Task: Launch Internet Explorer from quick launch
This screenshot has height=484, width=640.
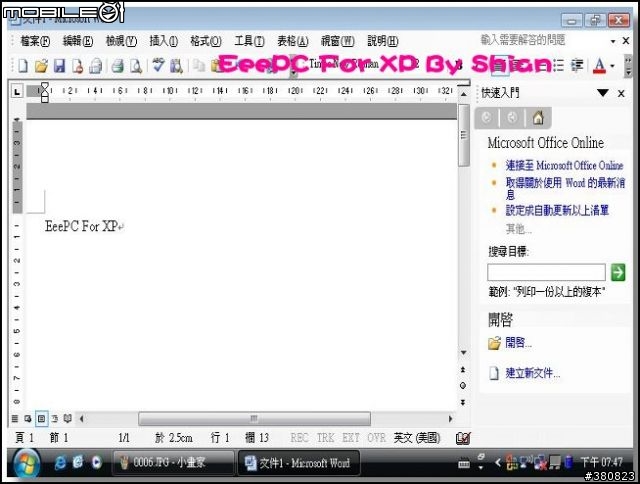Action: pyautogui.click(x=60, y=462)
